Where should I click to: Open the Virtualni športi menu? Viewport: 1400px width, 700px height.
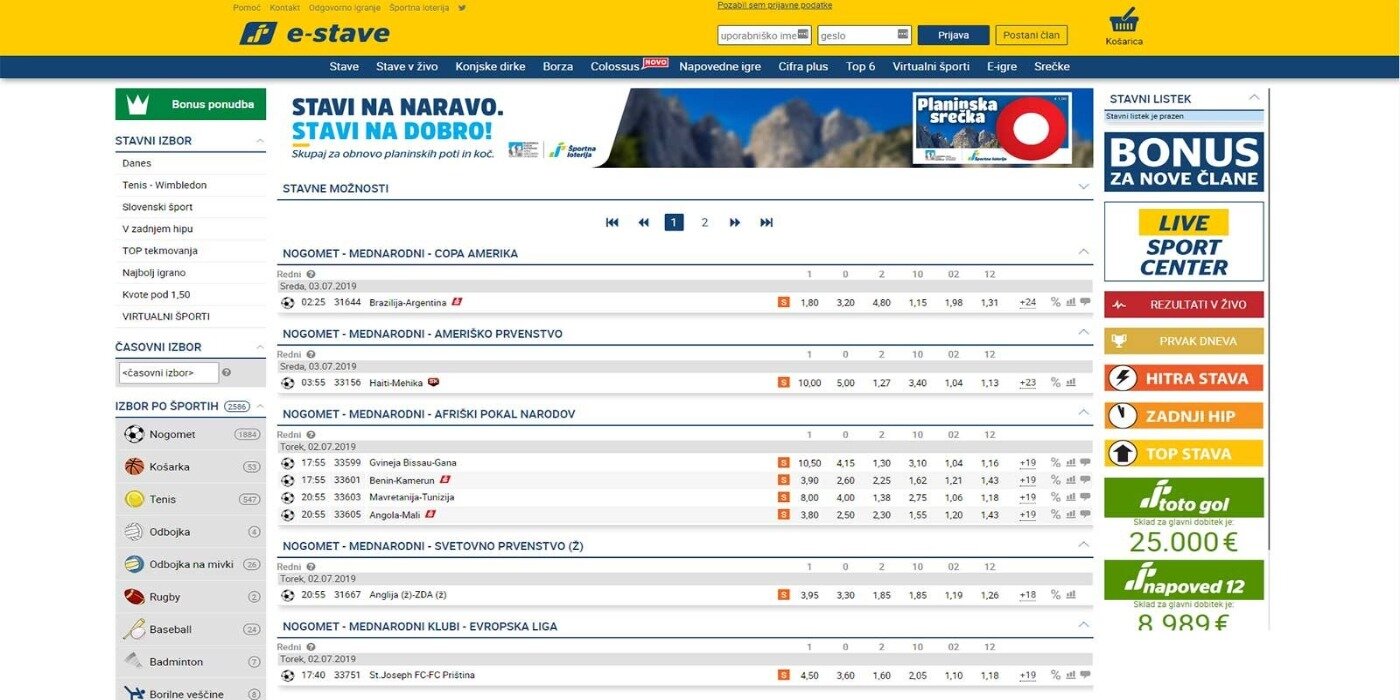point(931,67)
